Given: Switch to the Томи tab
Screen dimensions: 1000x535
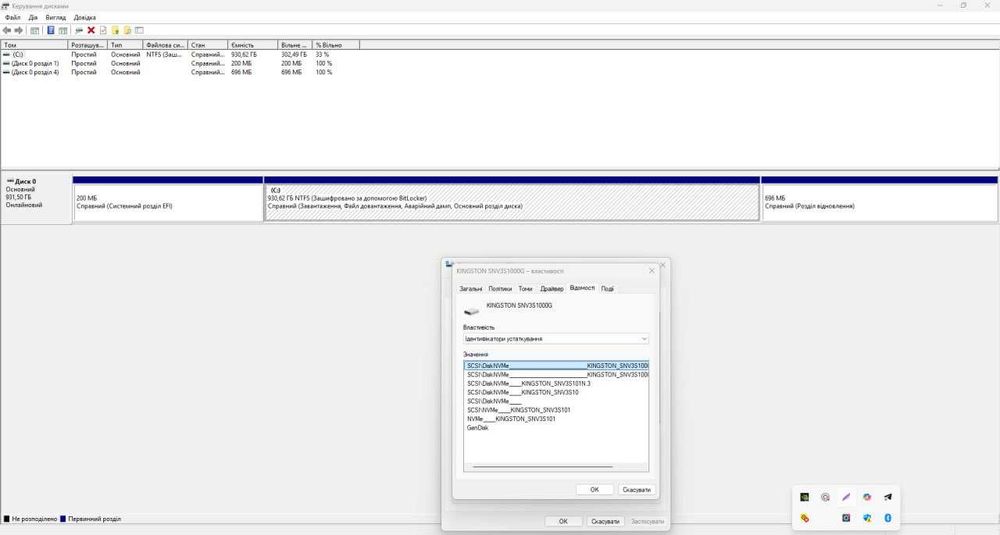Looking at the screenshot, I should [525, 289].
